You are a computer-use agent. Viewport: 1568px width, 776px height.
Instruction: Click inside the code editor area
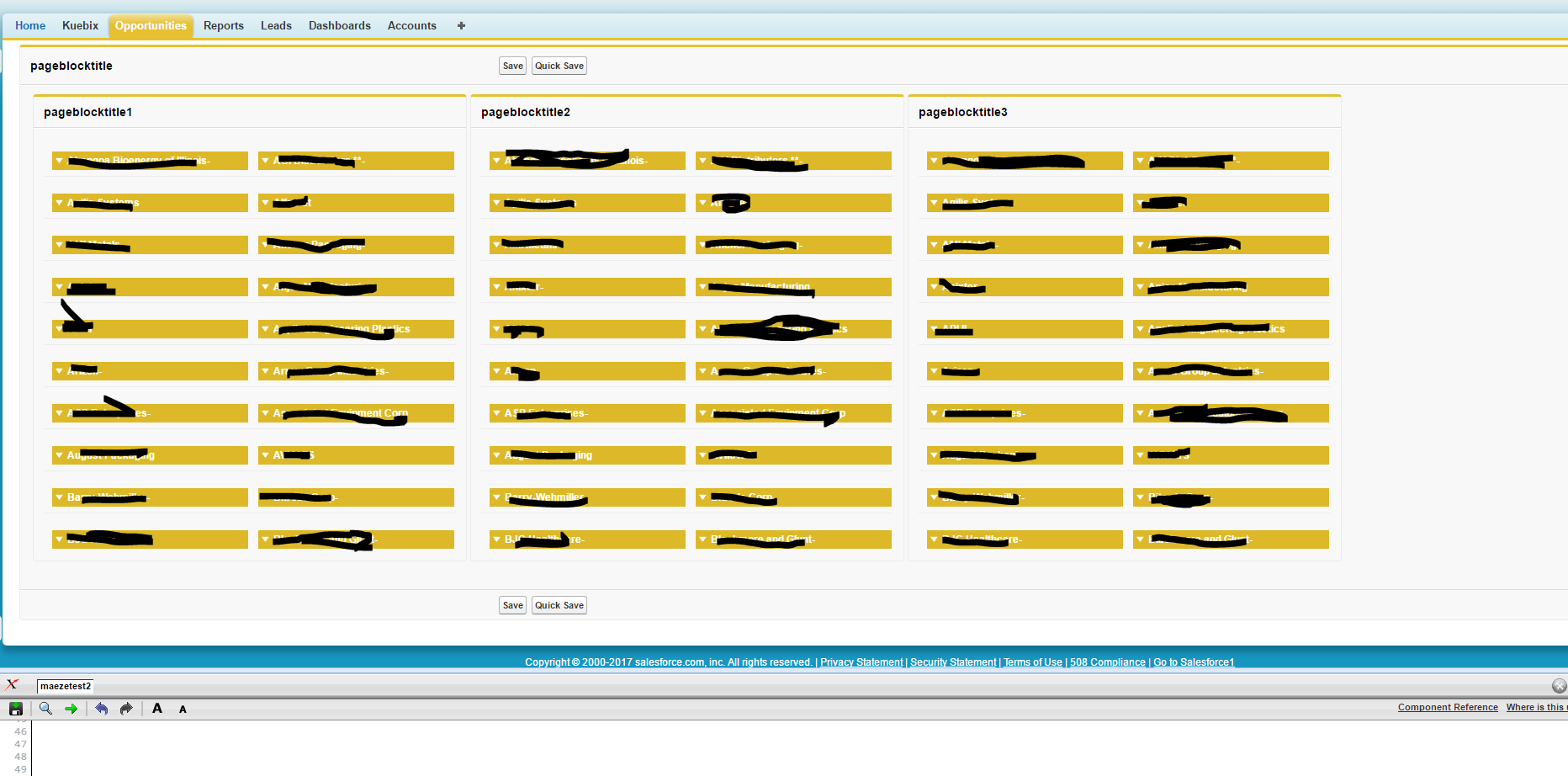(799, 747)
